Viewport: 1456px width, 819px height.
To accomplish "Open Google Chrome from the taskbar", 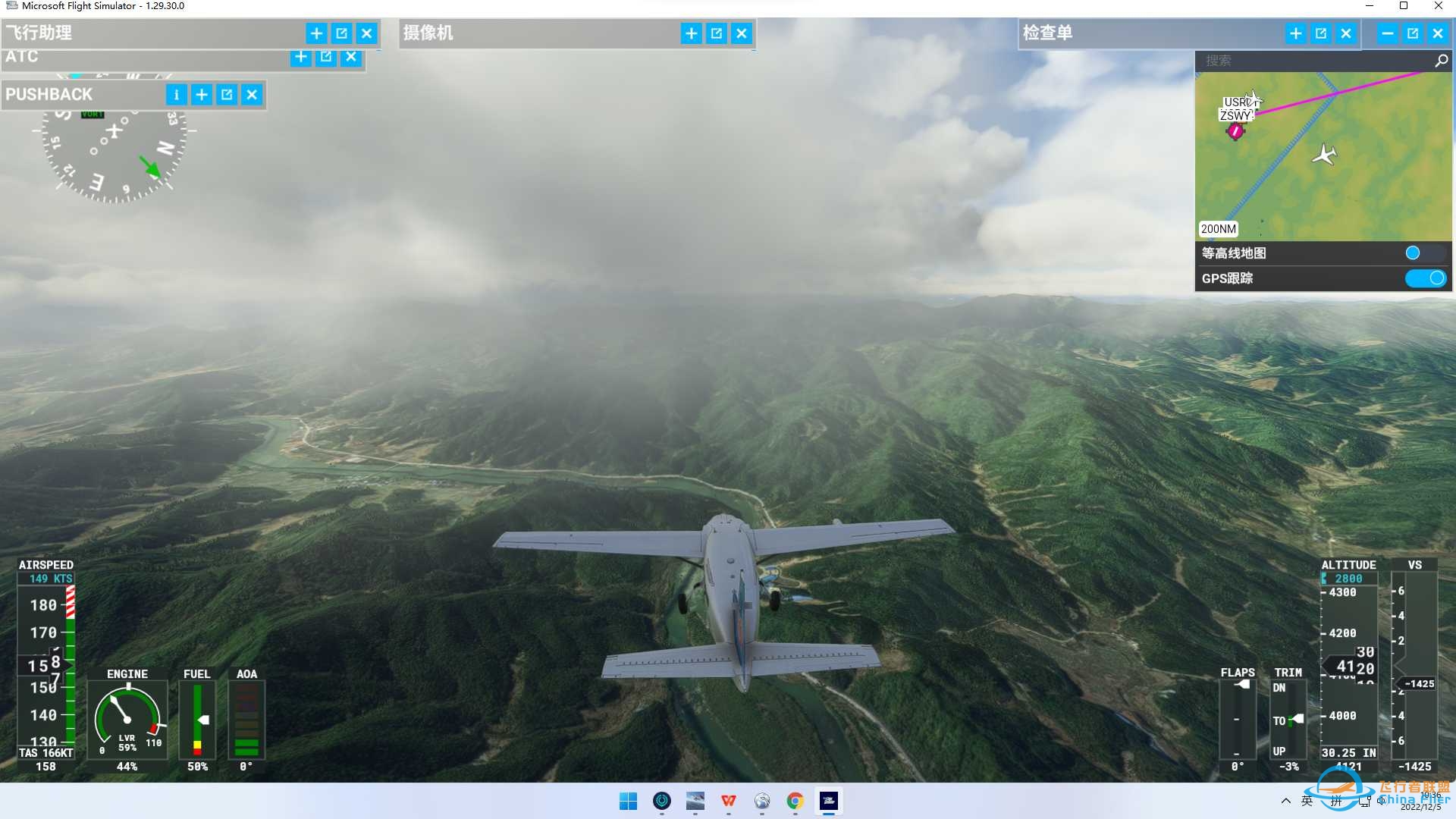I will point(795,801).
